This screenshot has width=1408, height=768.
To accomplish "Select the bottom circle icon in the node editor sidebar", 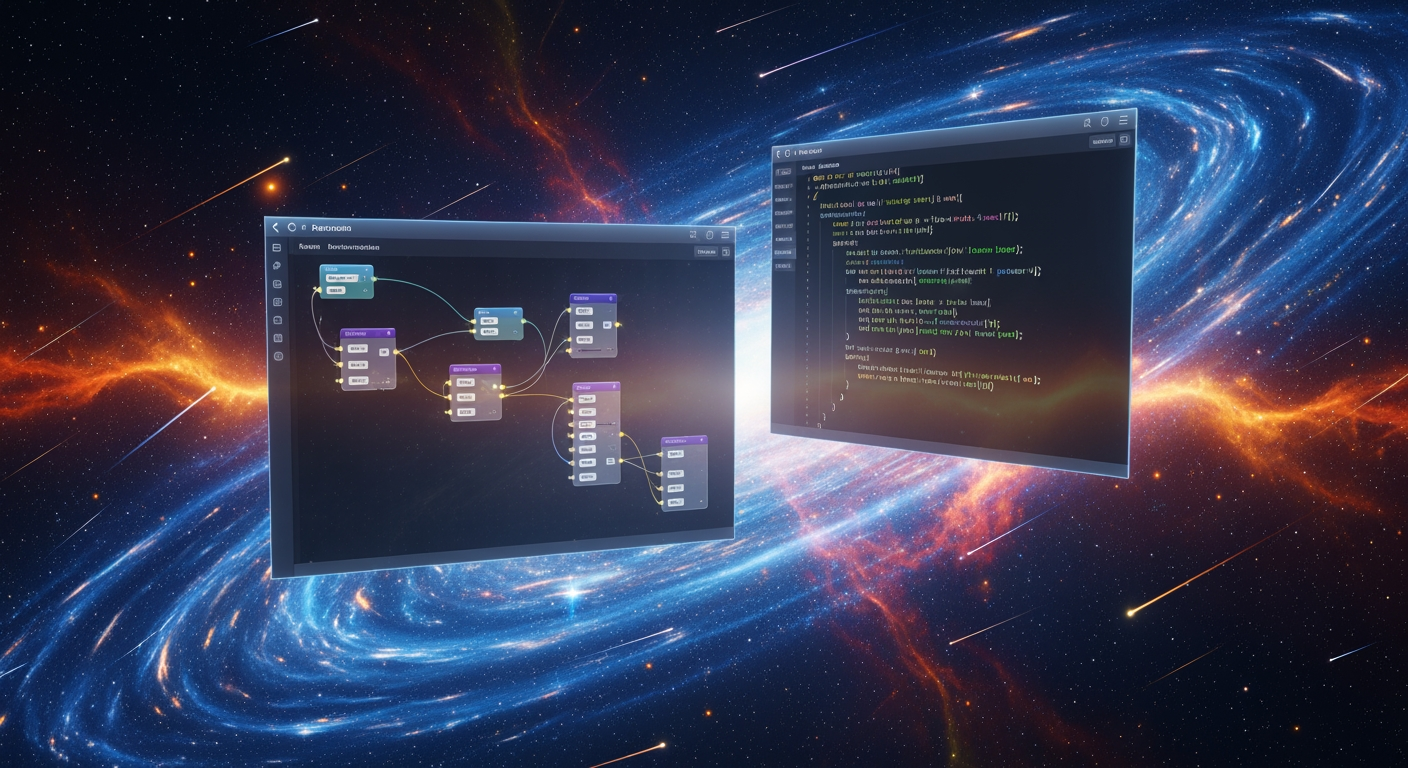I will click(278, 356).
